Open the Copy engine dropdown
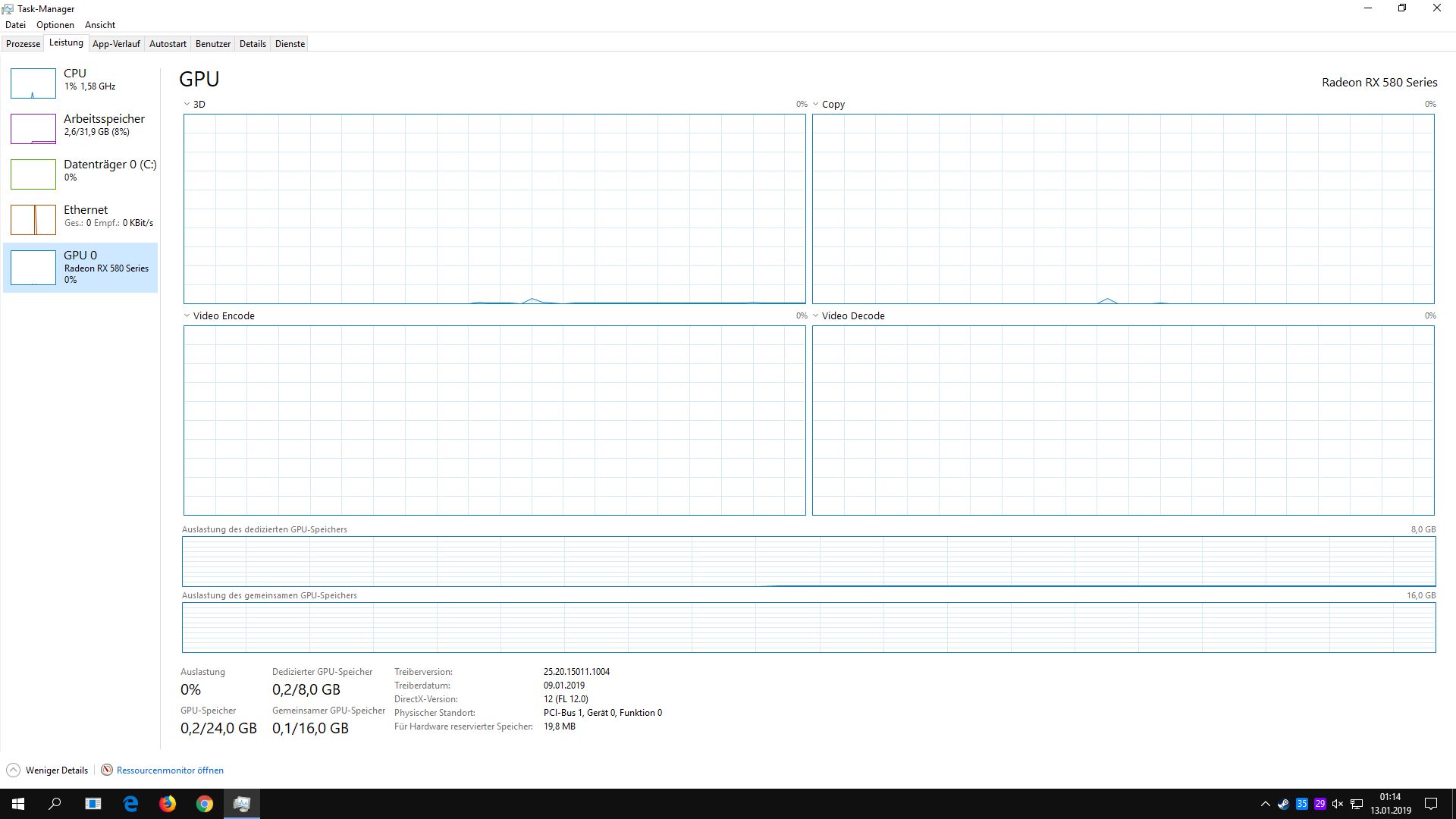 (x=816, y=105)
